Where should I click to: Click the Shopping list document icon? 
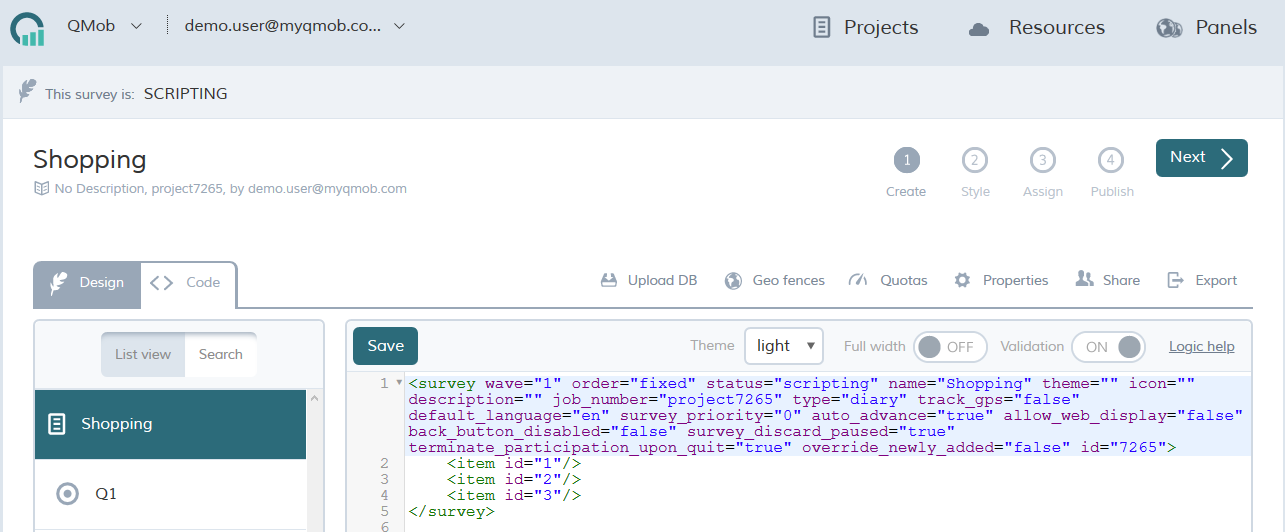click(58, 424)
